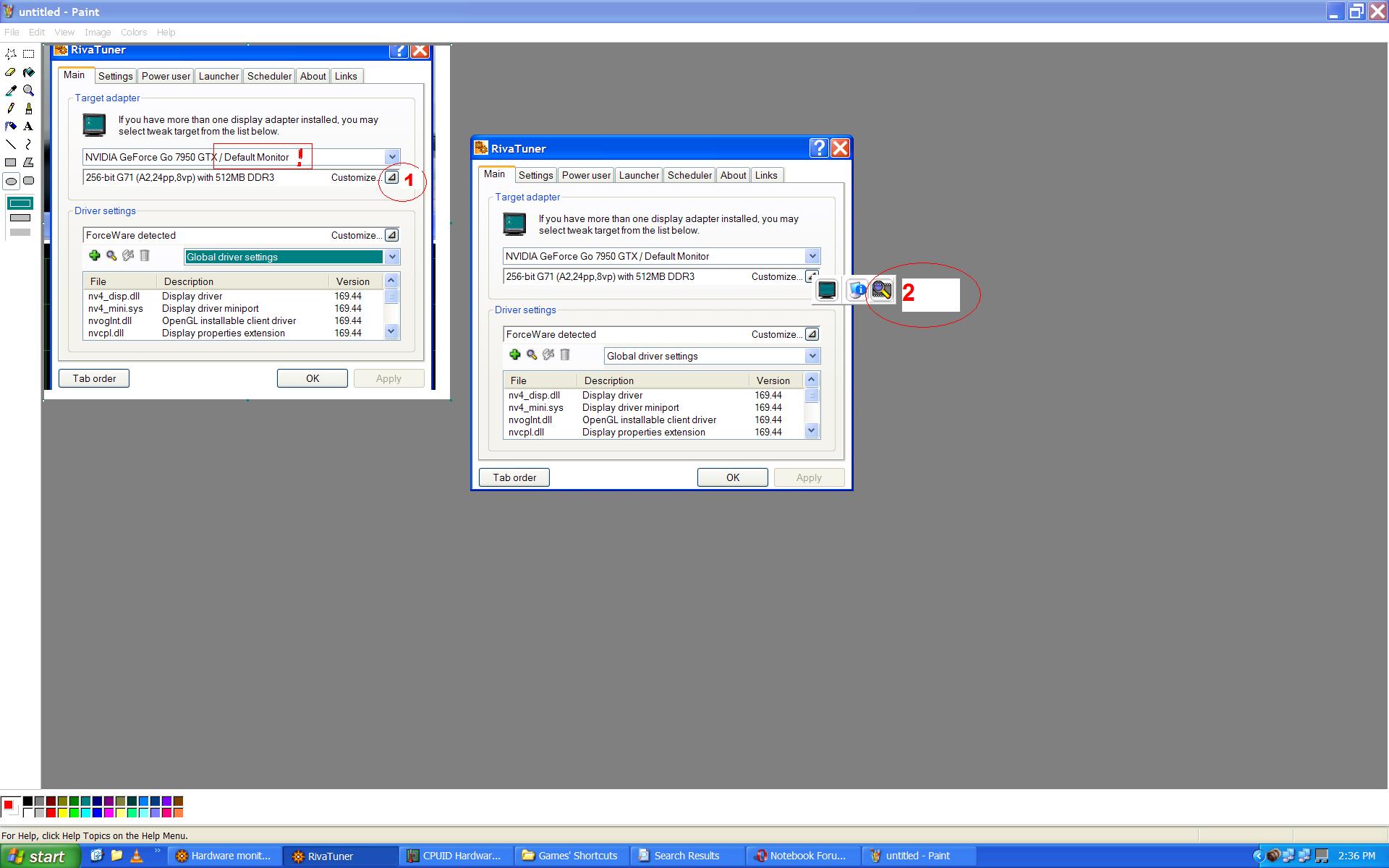Viewport: 1389px width, 868px height.
Task: Click Tab order button in floating RivaTuner dialog
Action: coord(514,477)
